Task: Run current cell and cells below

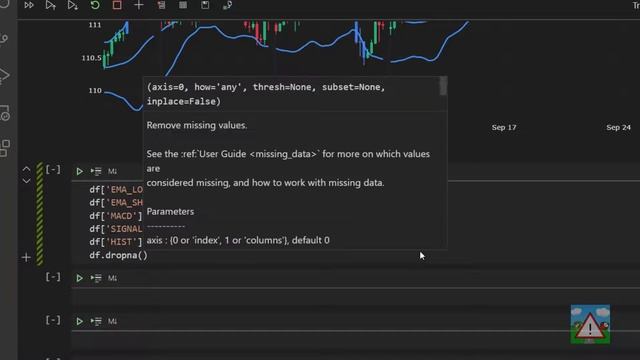Action: [73, 5]
